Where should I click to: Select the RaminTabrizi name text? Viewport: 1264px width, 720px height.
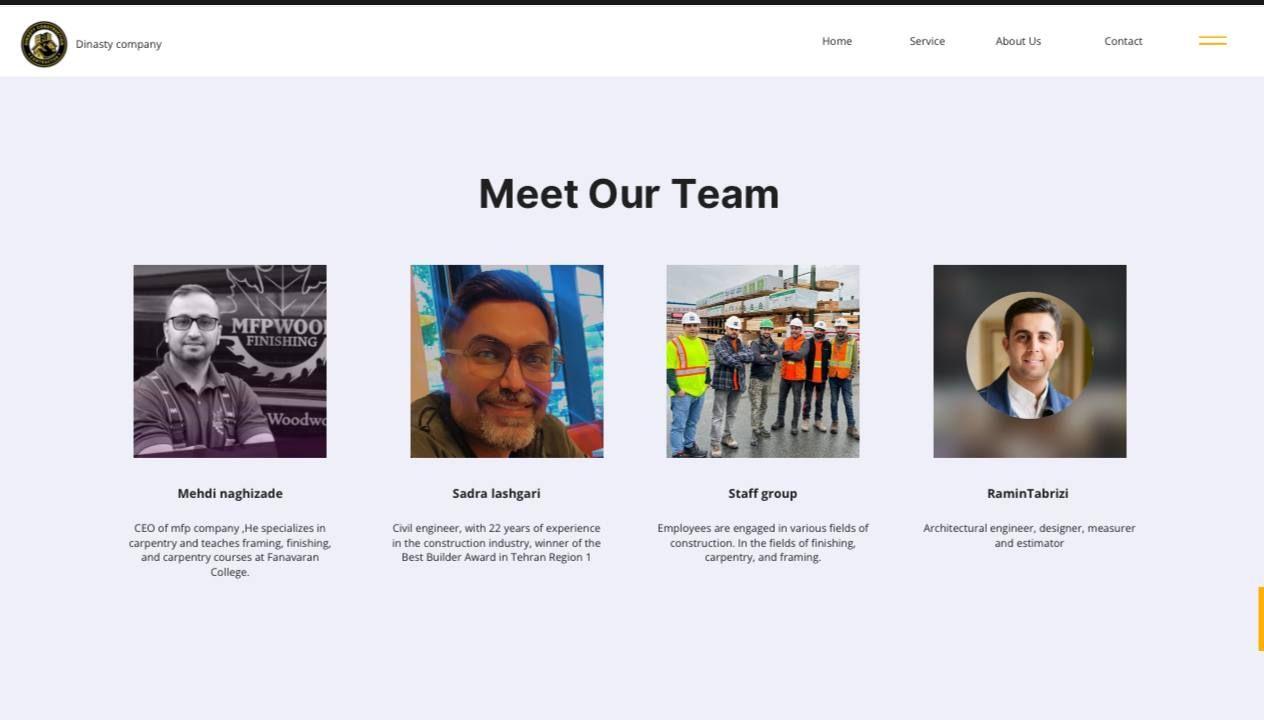[1027, 493]
